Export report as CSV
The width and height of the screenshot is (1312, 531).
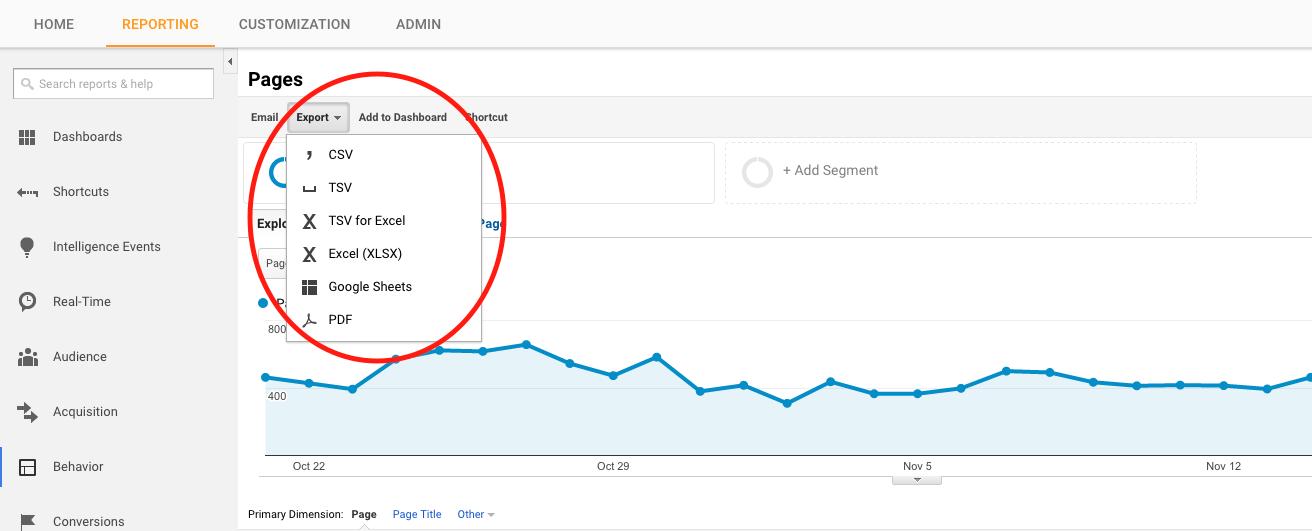340,155
